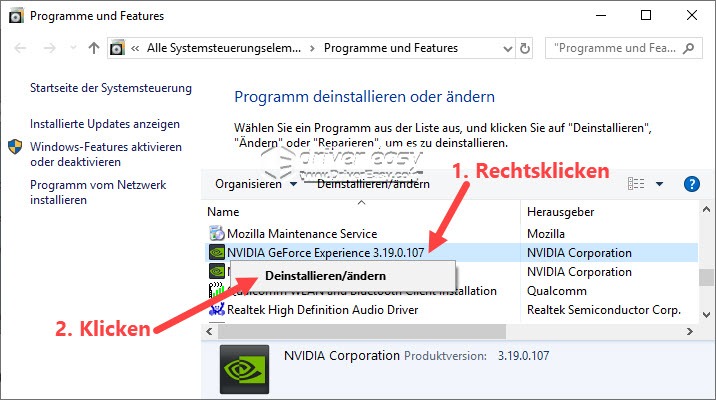Expand the address bar breadcrumb chevrons
The image size is (716, 400).
pos(135,48)
